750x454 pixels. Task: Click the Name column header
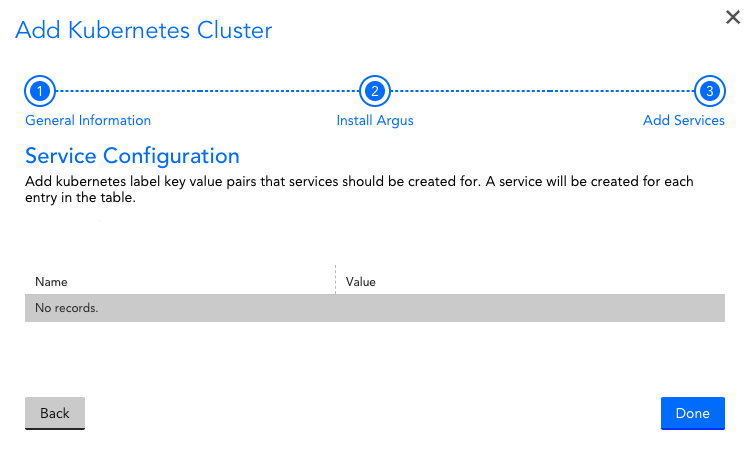[51, 282]
